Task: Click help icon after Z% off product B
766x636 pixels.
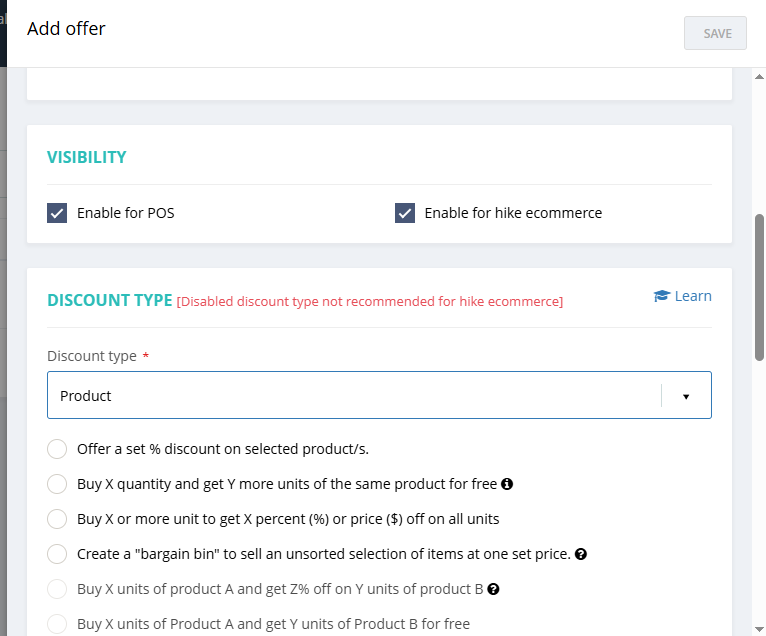Action: click(493, 589)
